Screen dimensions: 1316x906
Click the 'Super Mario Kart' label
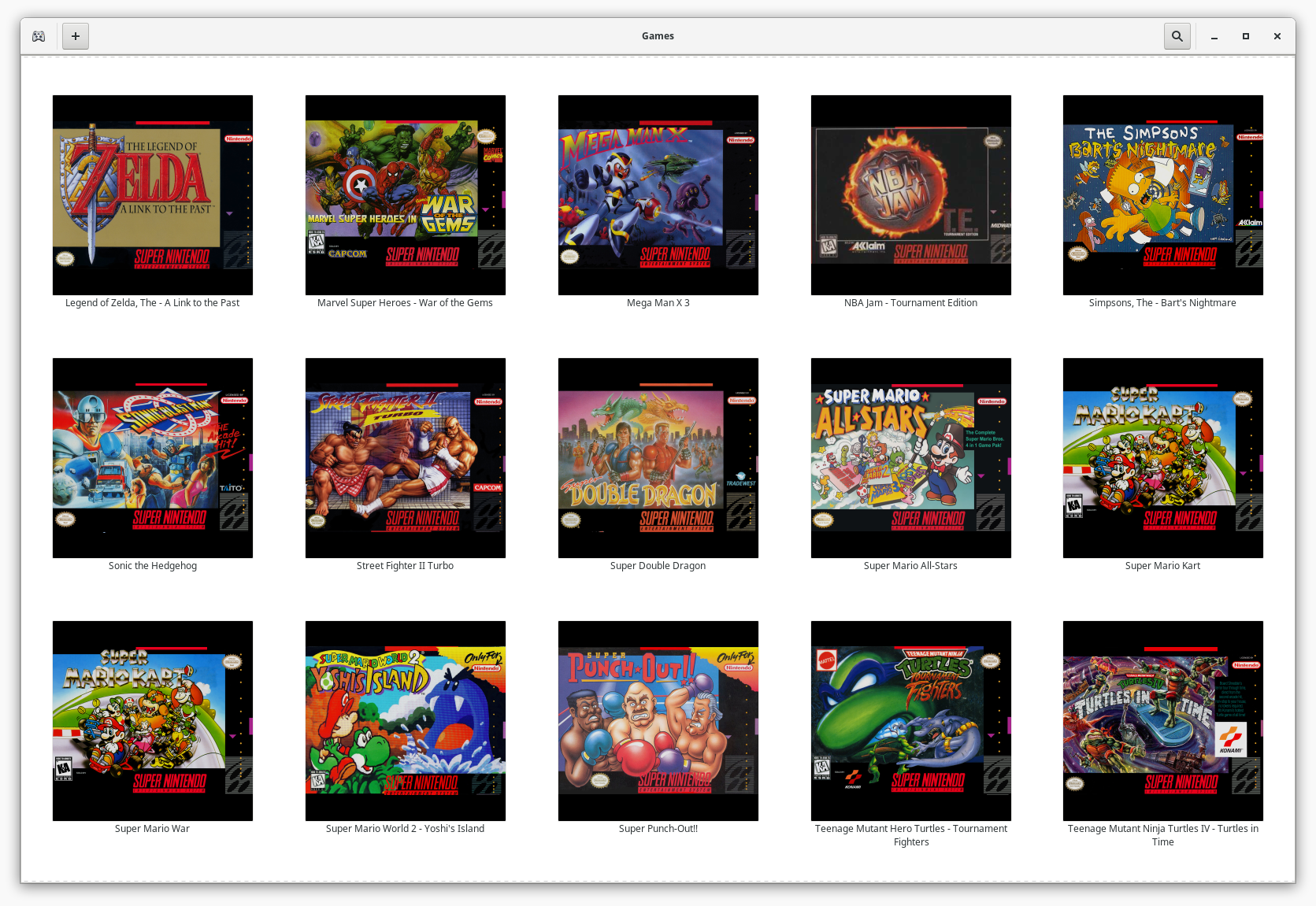point(1163,566)
